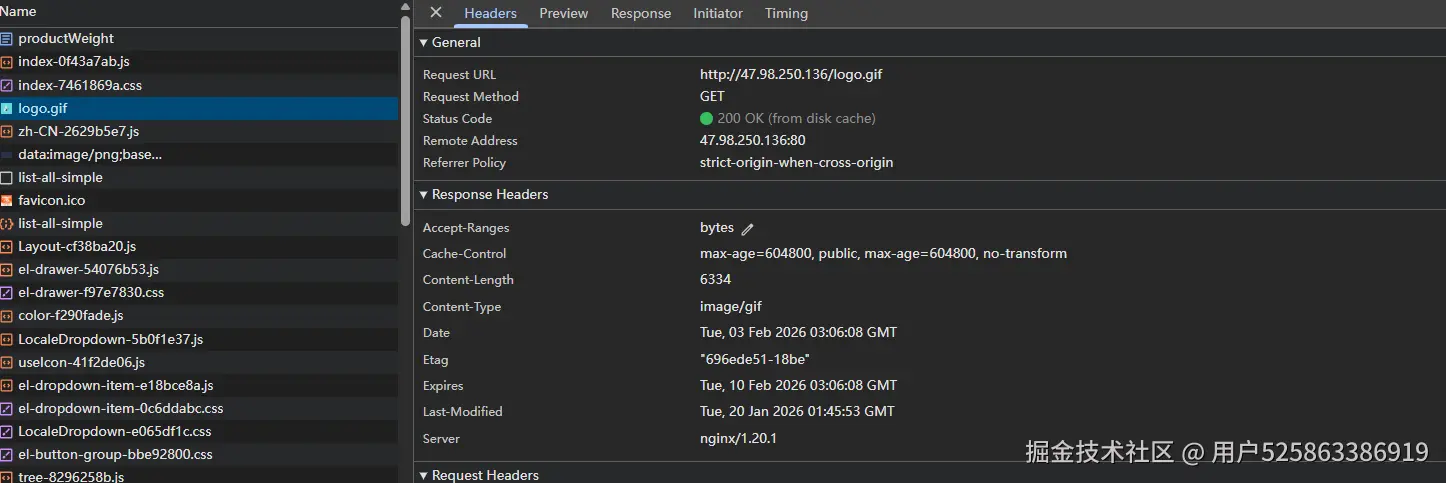Image resolution: width=1446 pixels, height=483 pixels.
Task: Click the icon beside Layout-cf38ba20.js
Action: pos(7,246)
